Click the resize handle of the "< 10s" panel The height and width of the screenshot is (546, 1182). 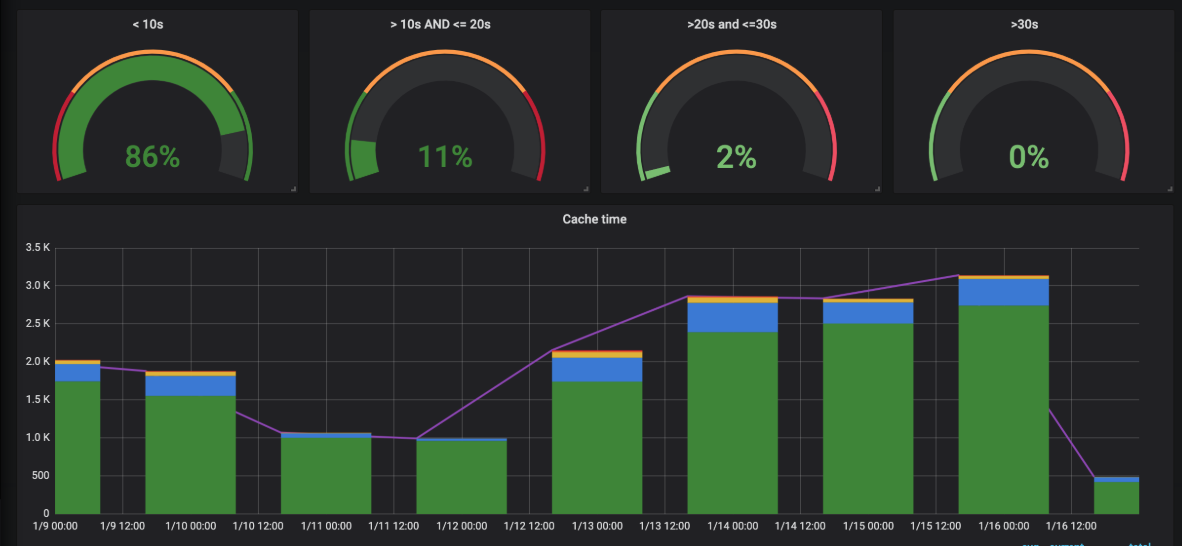click(294, 189)
